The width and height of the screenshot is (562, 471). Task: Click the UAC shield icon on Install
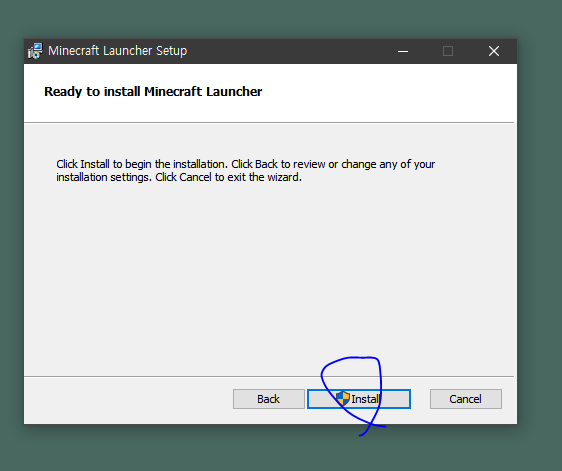[x=343, y=398]
